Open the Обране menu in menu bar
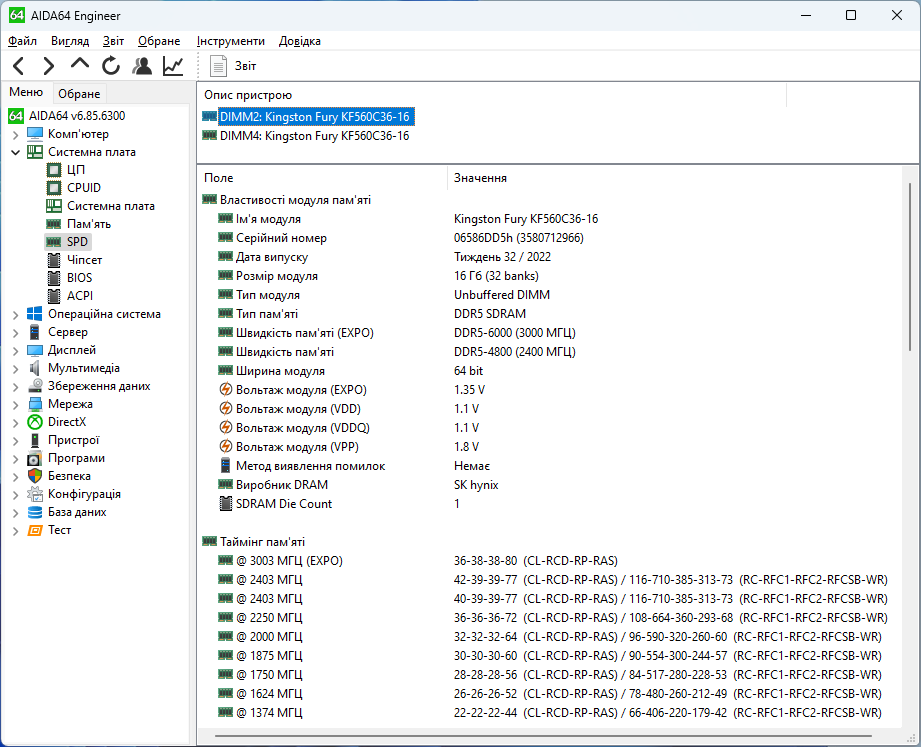Screen dimensions: 921x747 (x=159, y=41)
